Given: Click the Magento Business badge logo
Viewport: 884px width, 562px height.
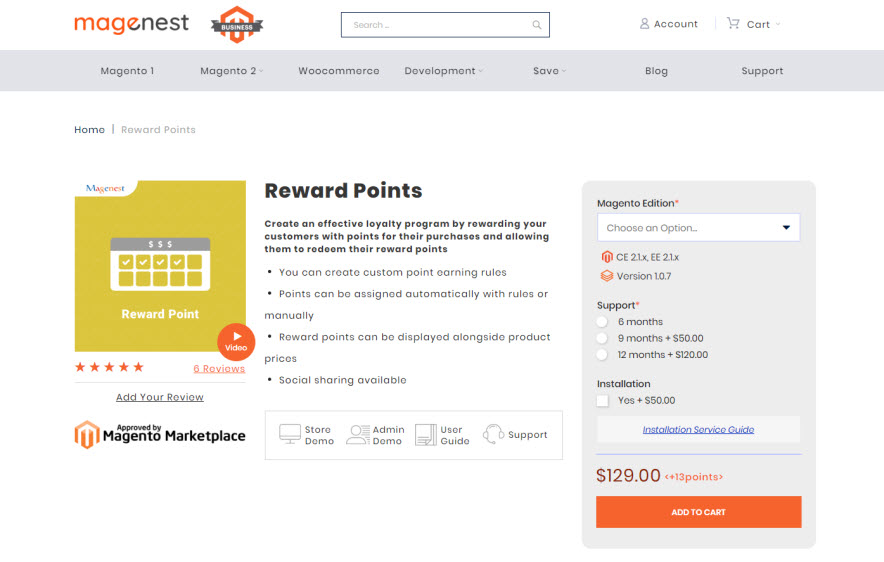Looking at the screenshot, I should pyautogui.click(x=237, y=24).
